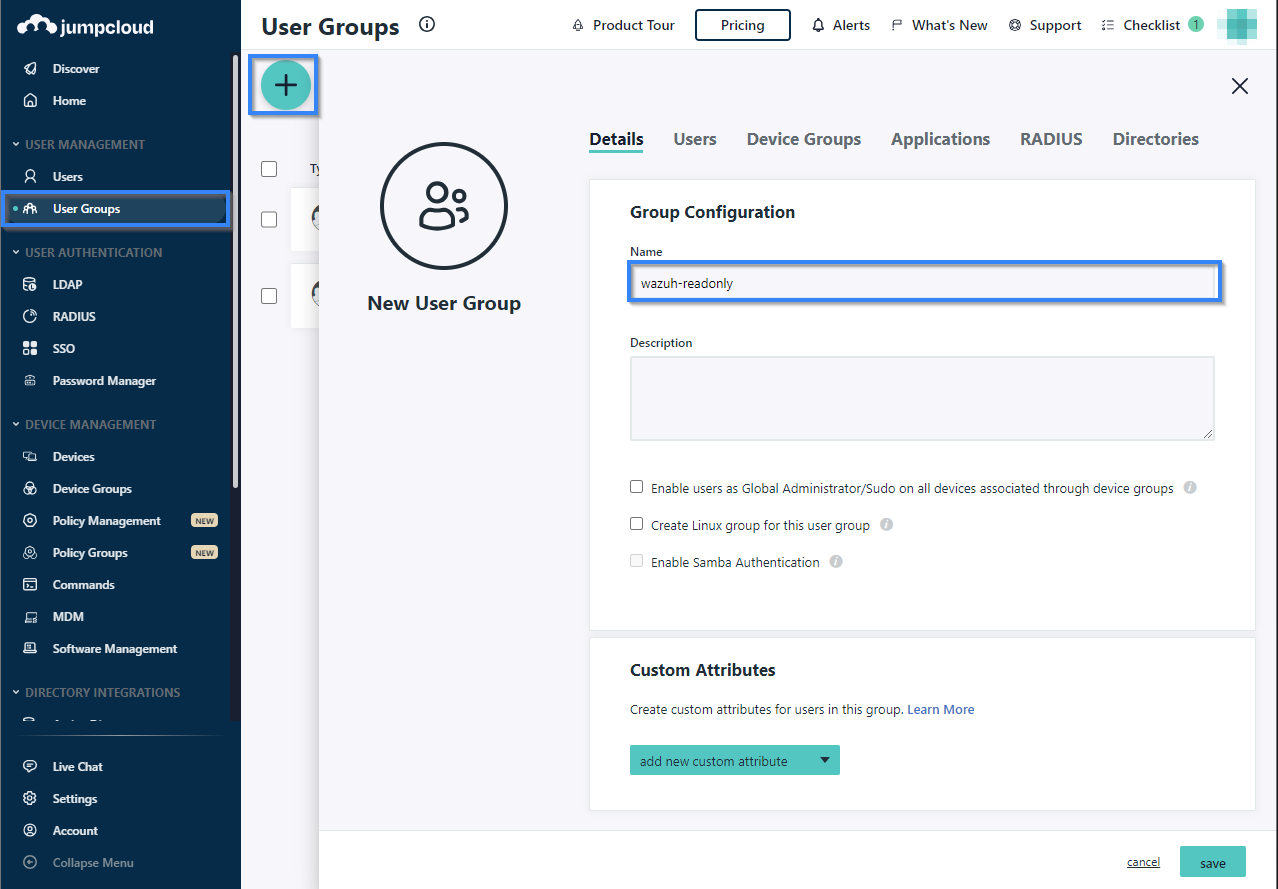Image resolution: width=1278 pixels, height=889 pixels.
Task: Open Policy Groups
Action: coord(90,553)
